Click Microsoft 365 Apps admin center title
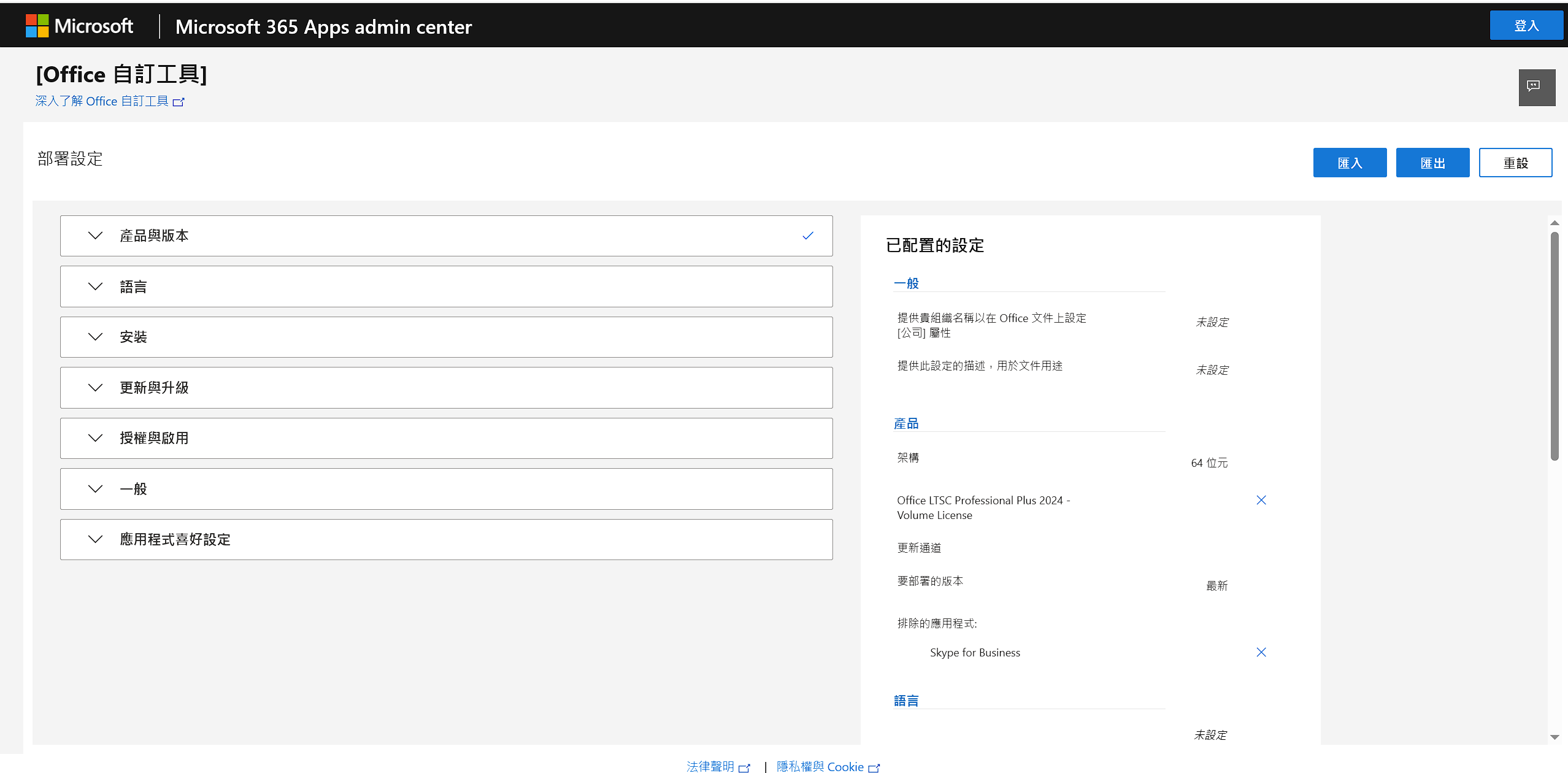 pos(323,26)
